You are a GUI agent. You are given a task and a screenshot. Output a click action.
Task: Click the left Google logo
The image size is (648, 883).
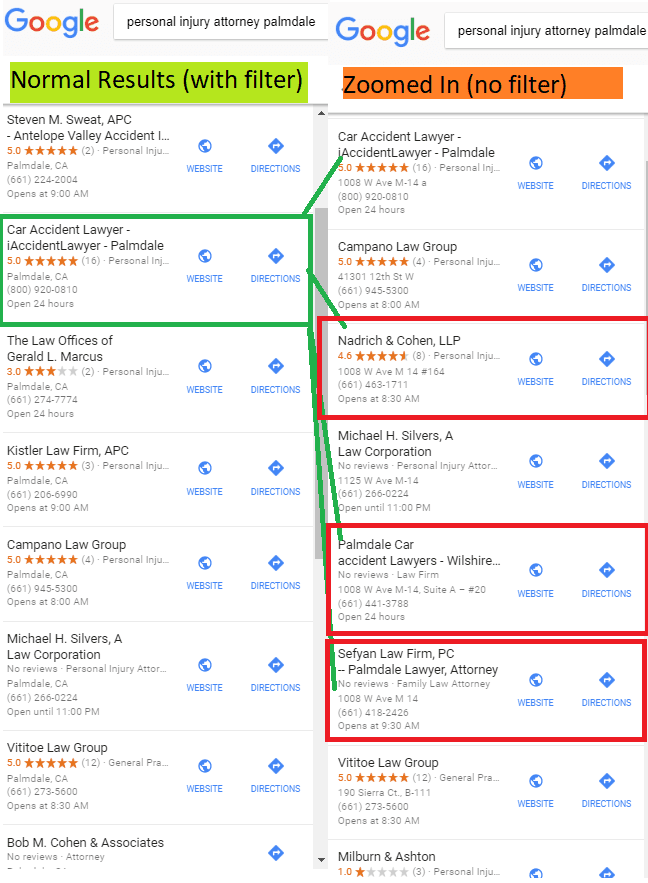click(x=52, y=23)
